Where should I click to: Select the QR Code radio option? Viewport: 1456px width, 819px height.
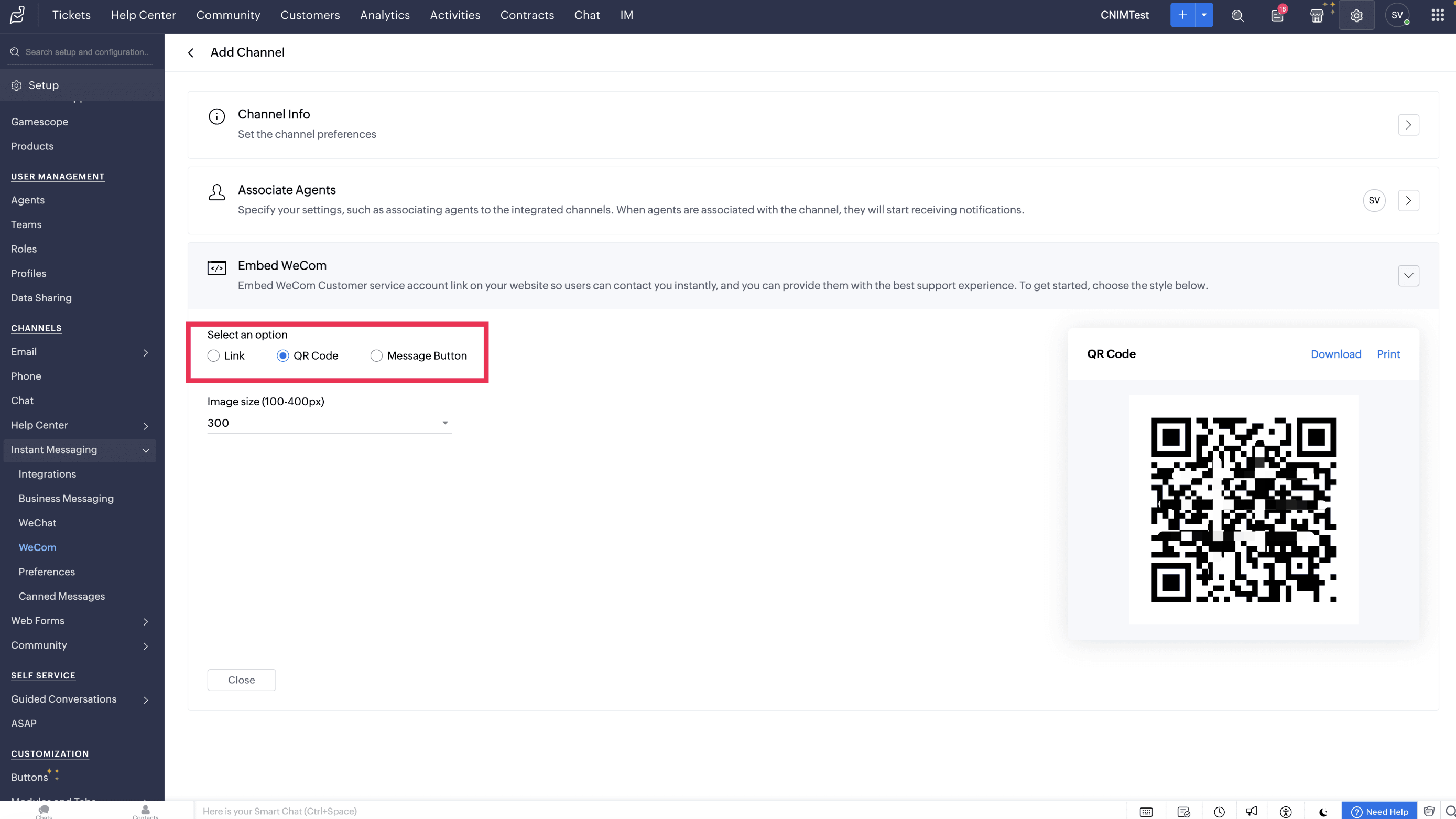(x=282, y=356)
